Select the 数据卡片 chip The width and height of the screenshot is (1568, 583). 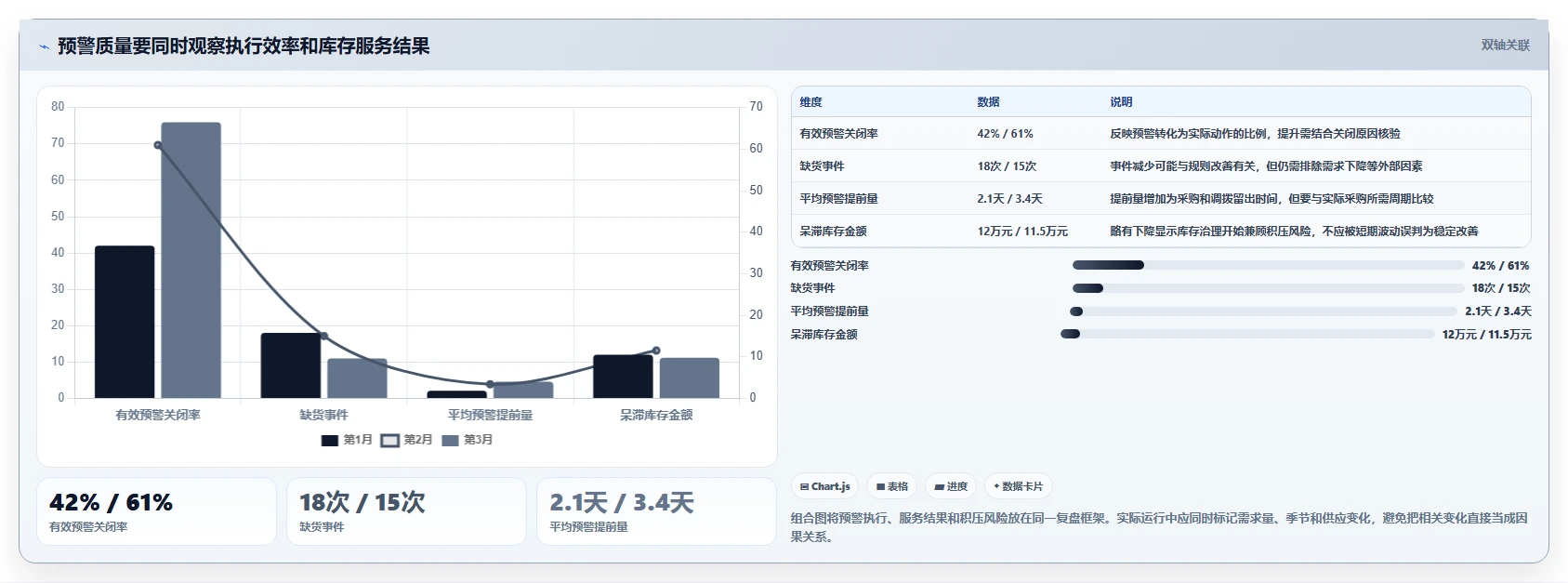[1019, 486]
